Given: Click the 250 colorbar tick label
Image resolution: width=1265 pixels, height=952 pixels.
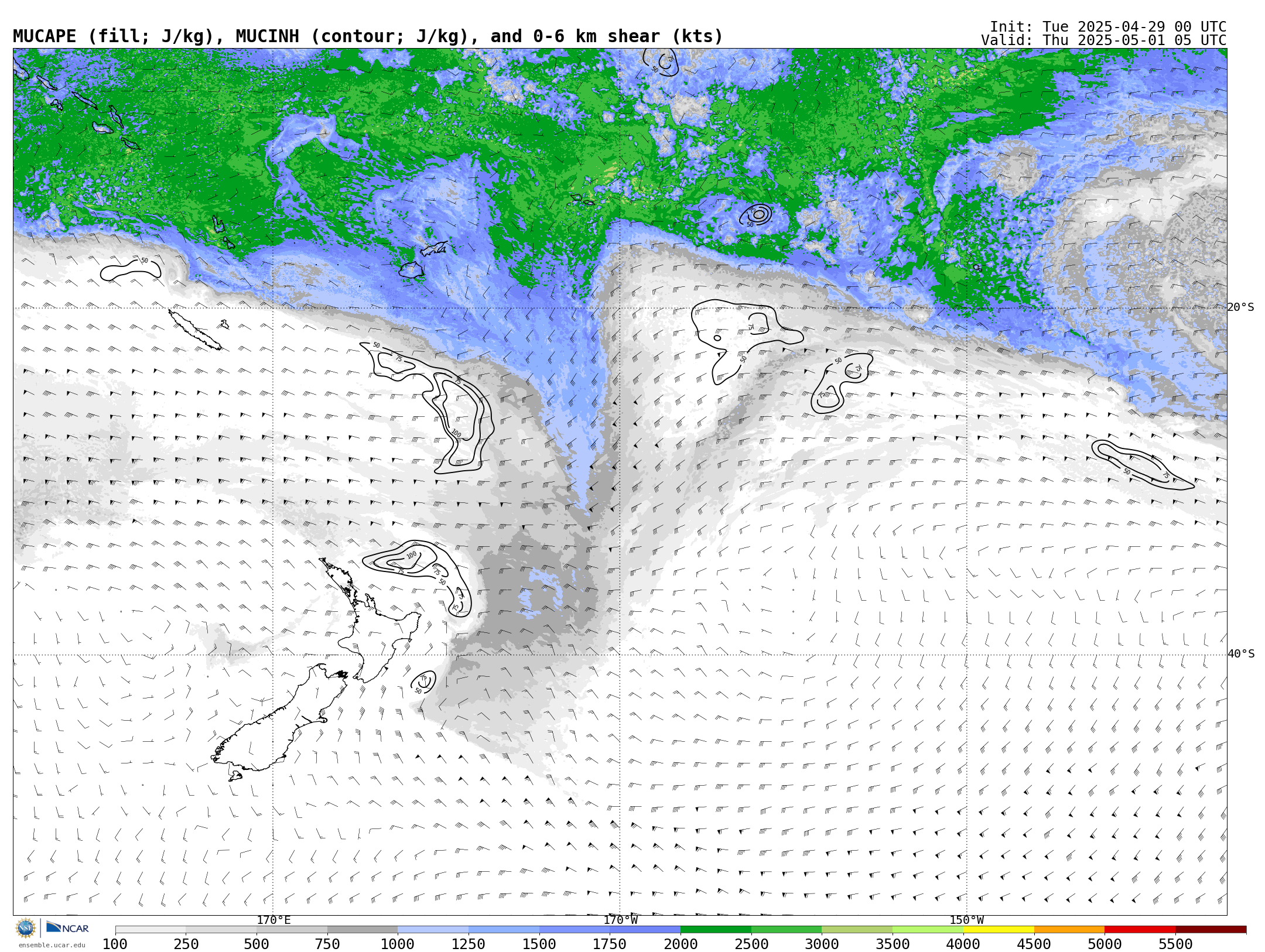Looking at the screenshot, I should pos(186,944).
